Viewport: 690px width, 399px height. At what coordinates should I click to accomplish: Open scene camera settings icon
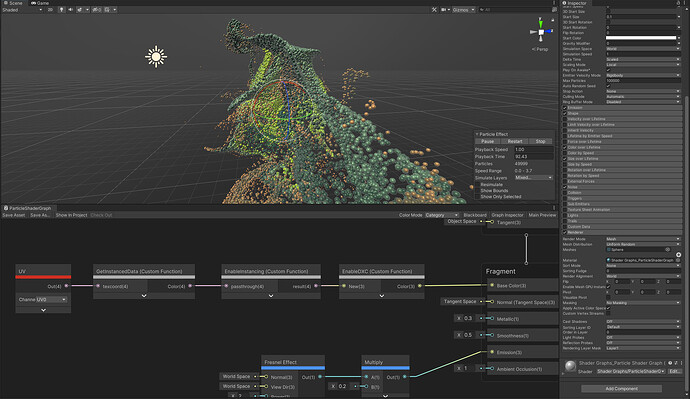pos(444,10)
